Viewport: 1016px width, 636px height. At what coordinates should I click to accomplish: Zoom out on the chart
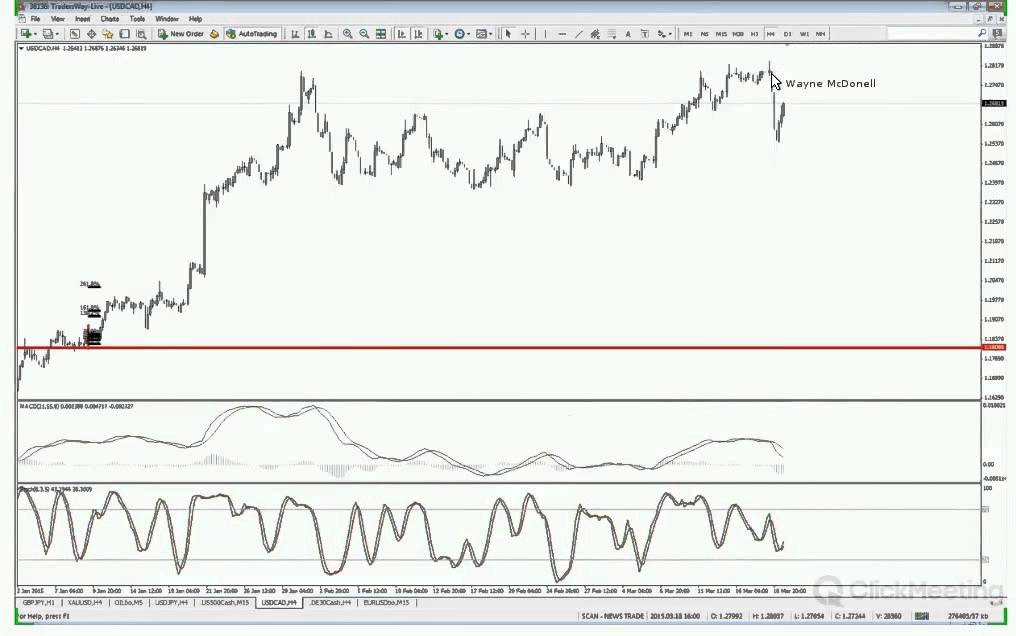364,34
